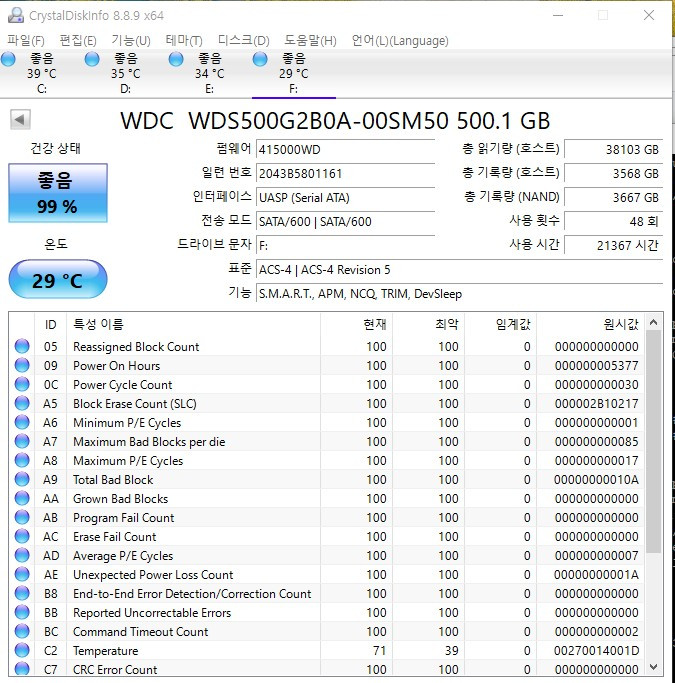
Task: Click raw value 000002B10217
Action: point(597,404)
